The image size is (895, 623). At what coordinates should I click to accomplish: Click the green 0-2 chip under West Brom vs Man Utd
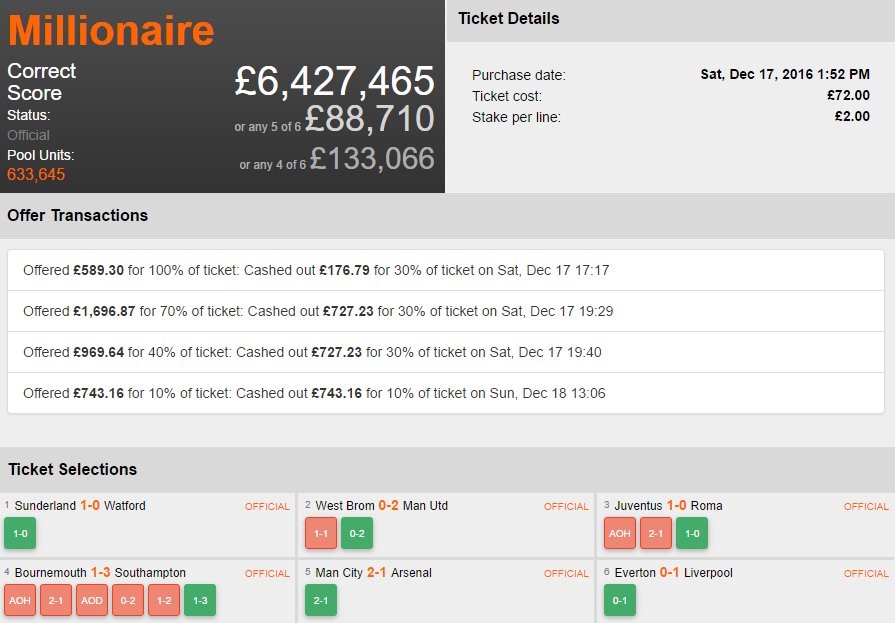356,533
